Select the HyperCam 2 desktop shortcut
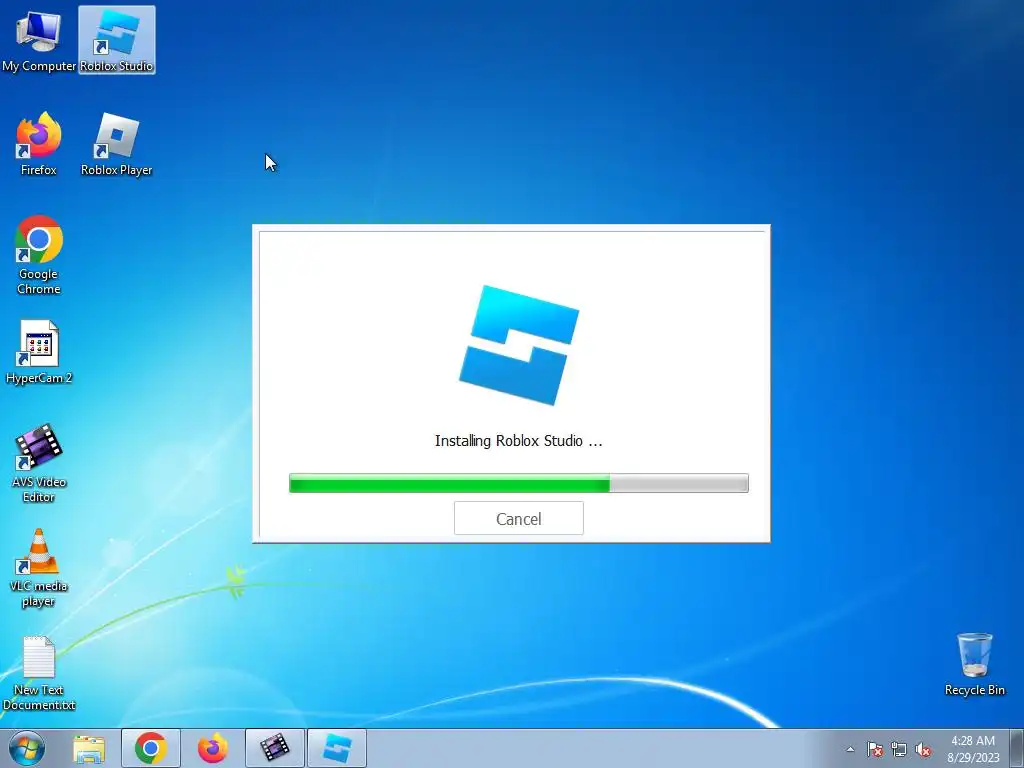Viewport: 1024px width, 768px height. click(x=39, y=353)
